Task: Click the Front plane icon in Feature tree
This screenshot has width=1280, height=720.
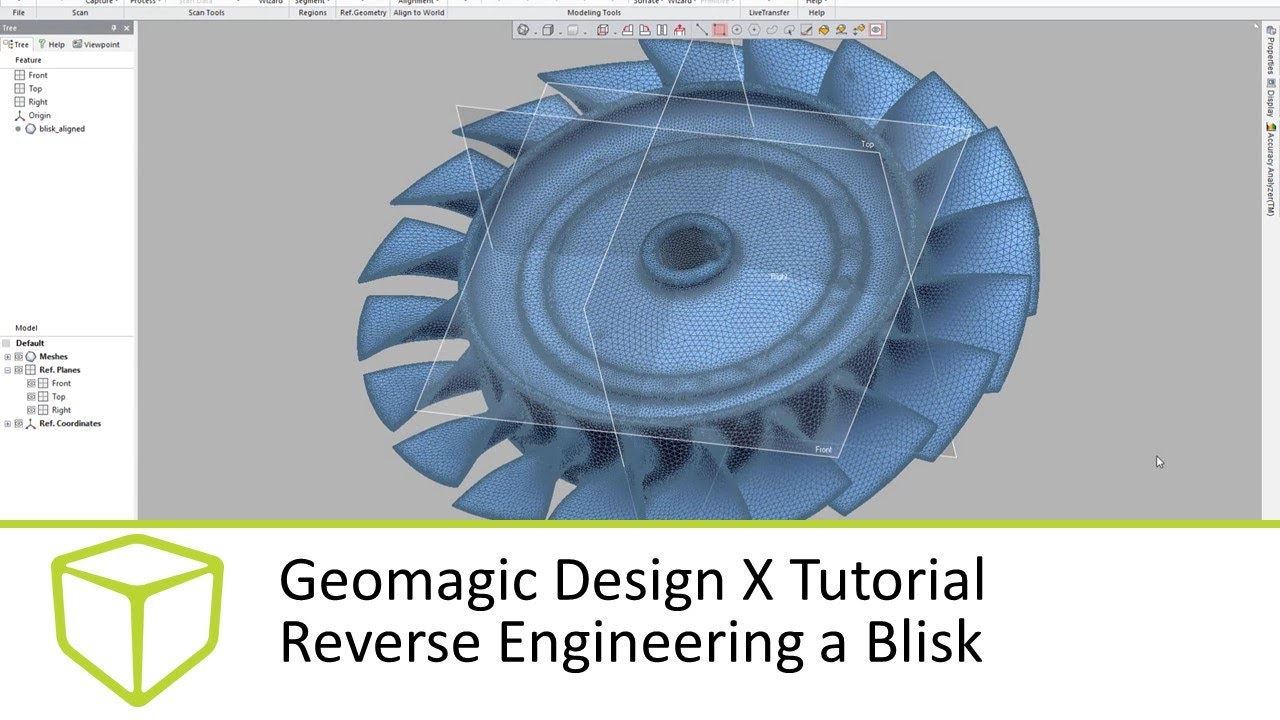Action: (x=20, y=75)
